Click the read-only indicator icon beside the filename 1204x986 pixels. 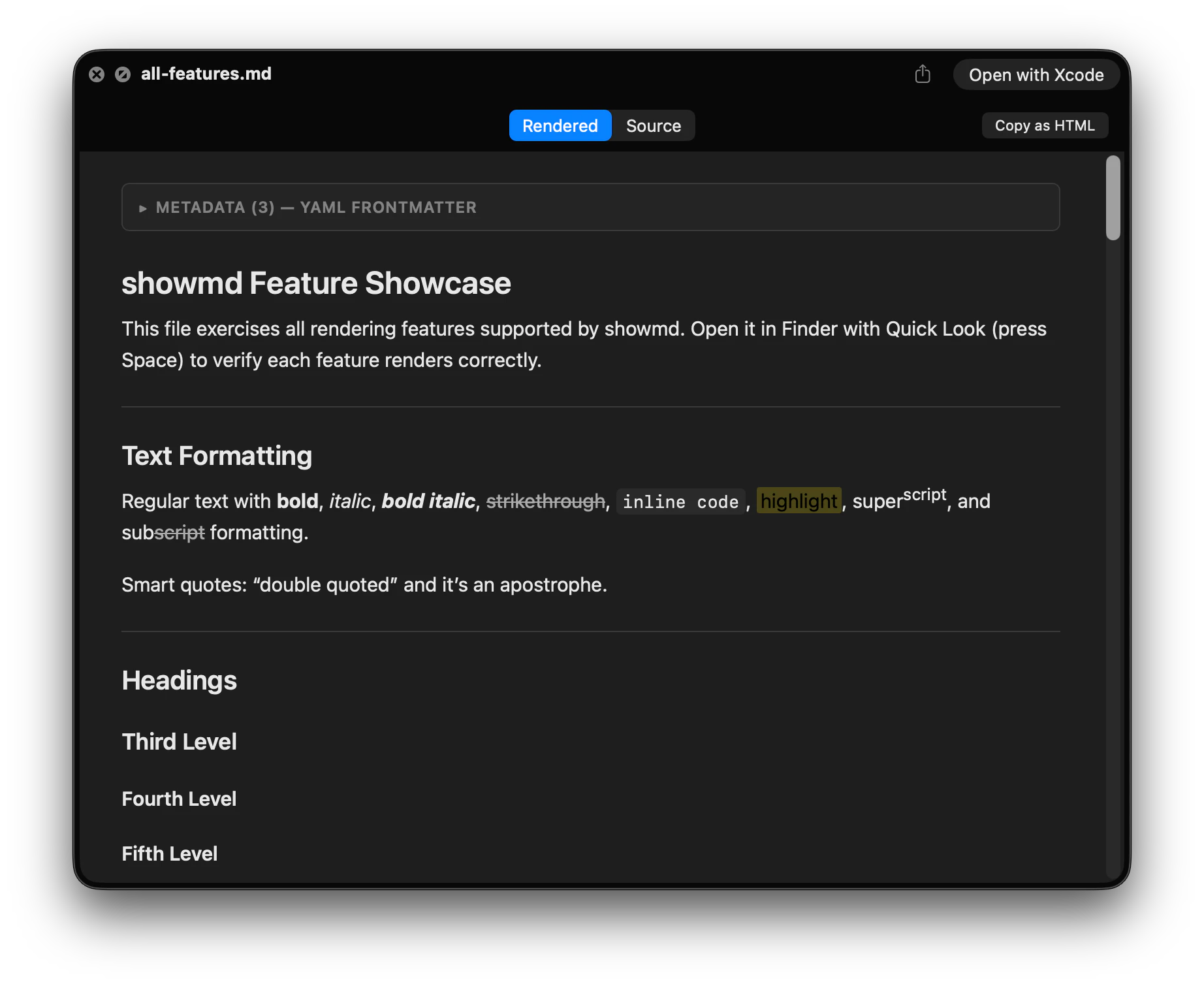pos(123,74)
